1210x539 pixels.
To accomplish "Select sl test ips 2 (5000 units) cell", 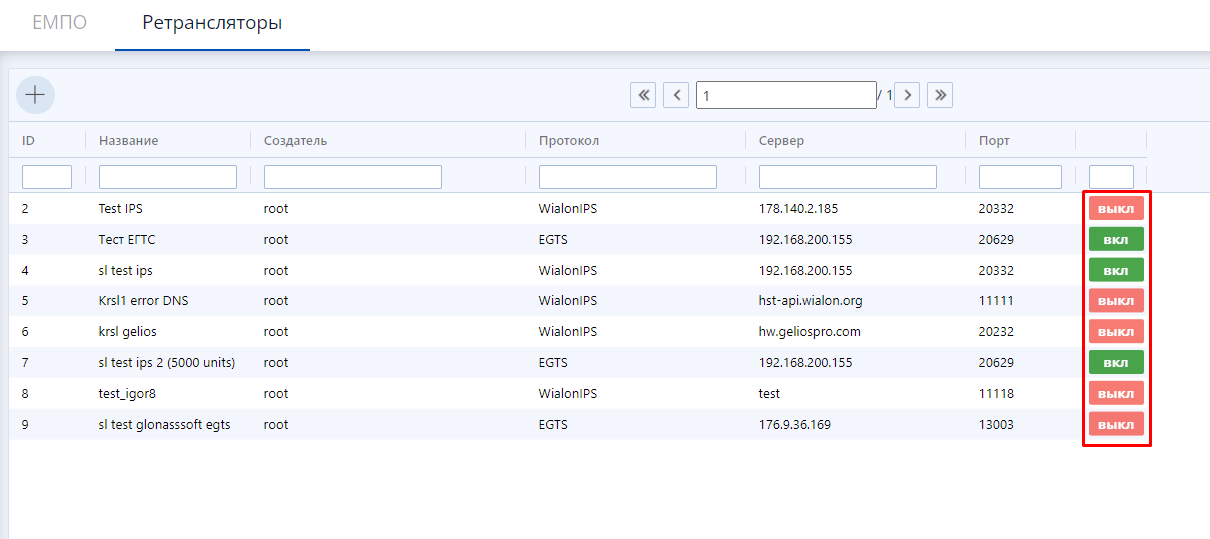I will click(x=167, y=363).
